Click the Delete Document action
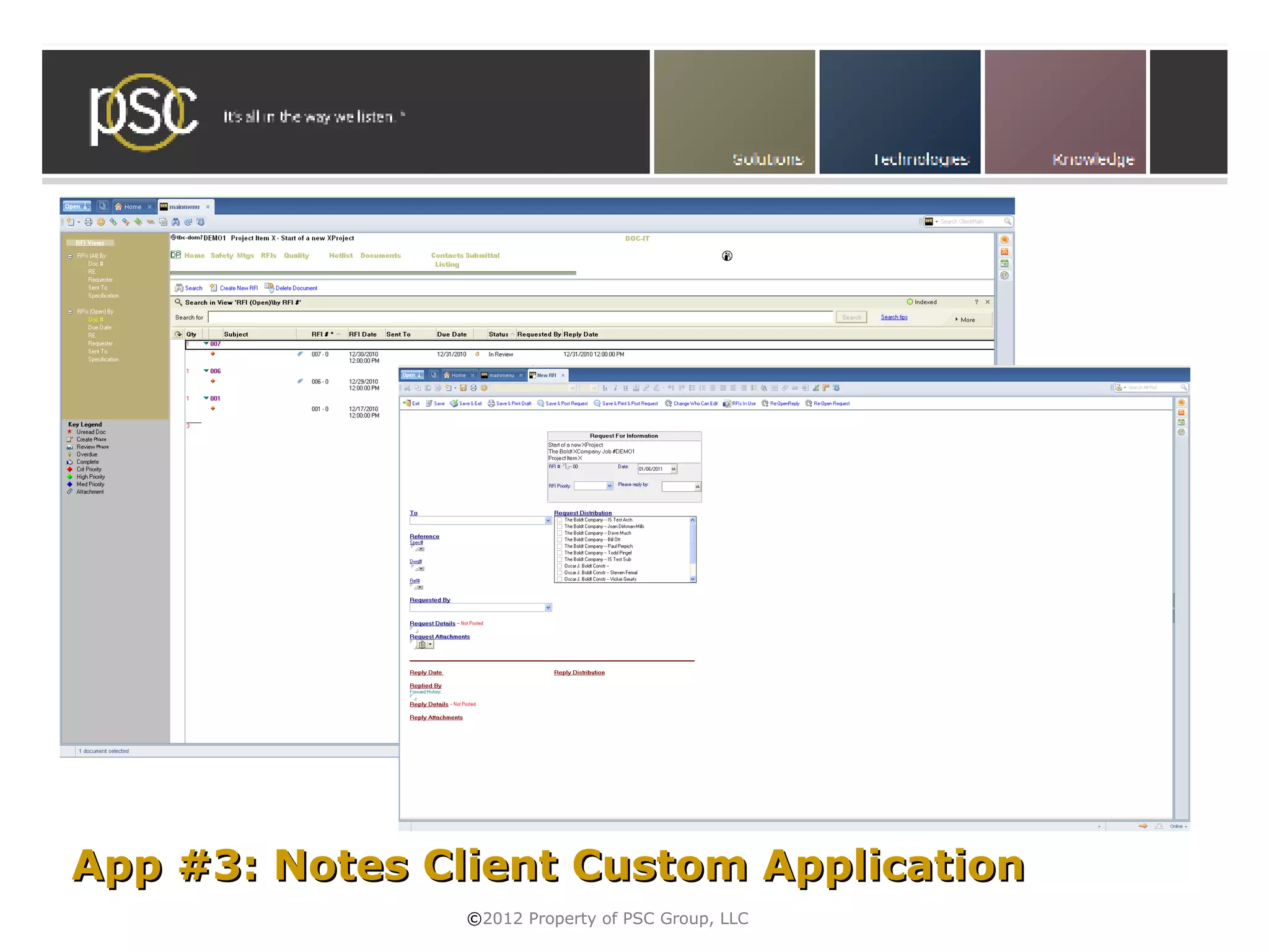The width and height of the screenshot is (1269, 952). (291, 288)
